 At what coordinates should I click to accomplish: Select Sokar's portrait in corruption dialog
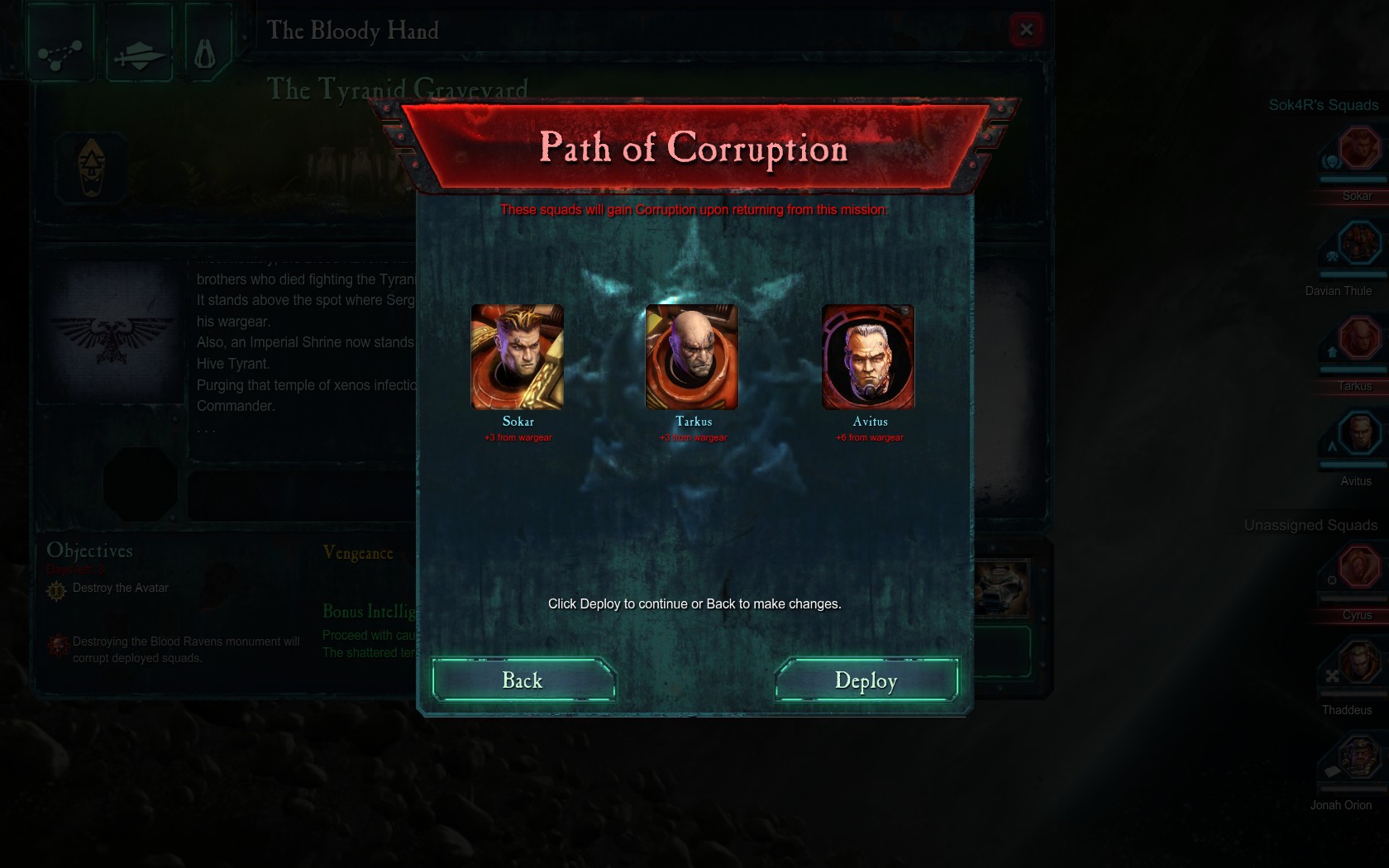518,356
